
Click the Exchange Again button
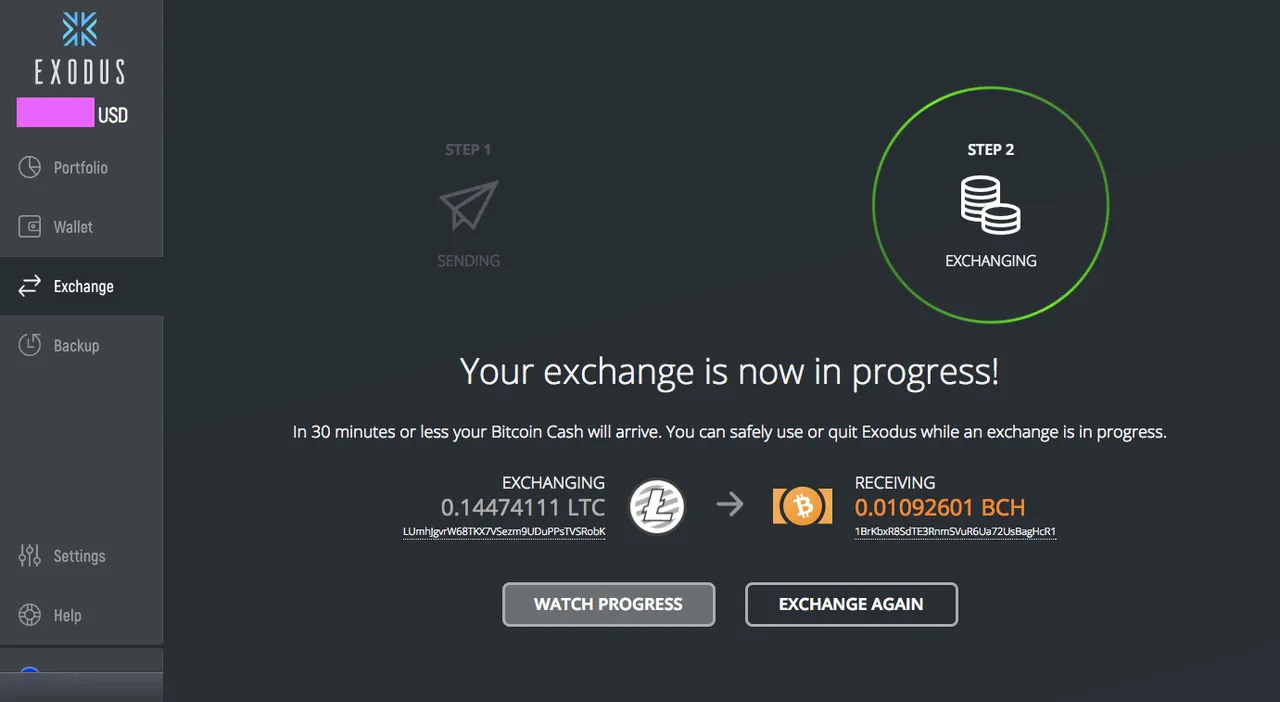[x=851, y=604]
